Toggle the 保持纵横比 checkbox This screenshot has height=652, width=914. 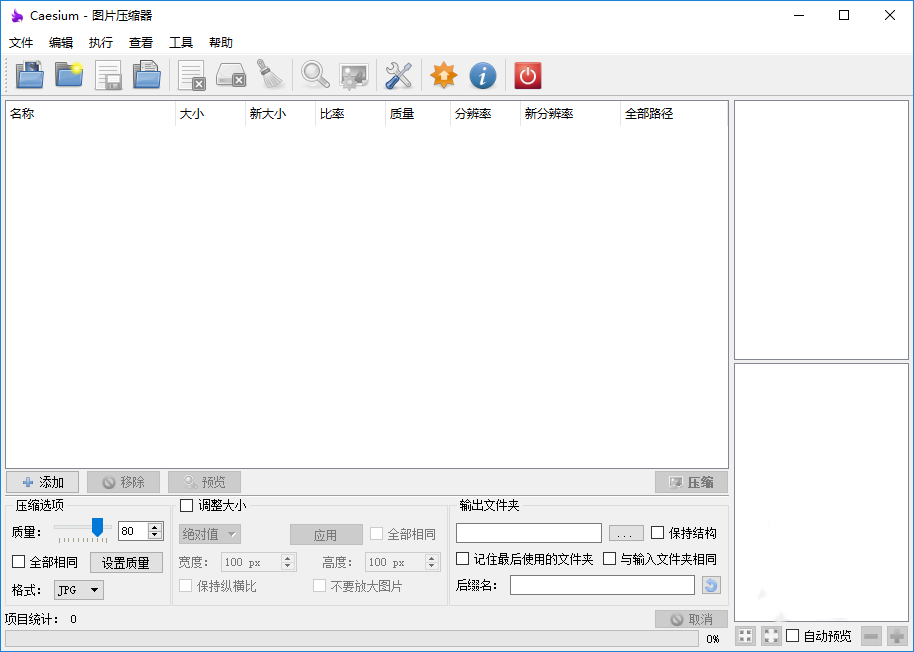[185, 586]
